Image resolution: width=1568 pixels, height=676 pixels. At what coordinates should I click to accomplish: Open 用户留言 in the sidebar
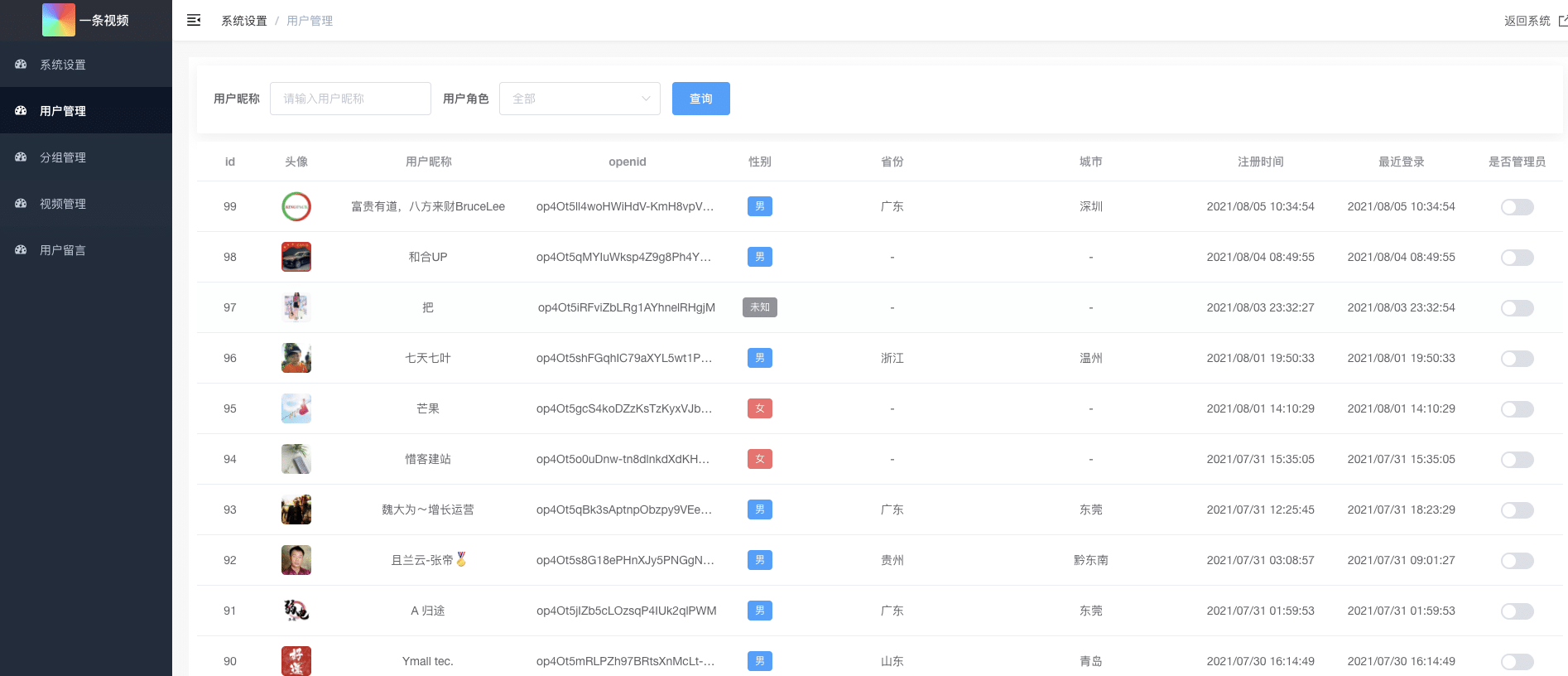coord(86,249)
